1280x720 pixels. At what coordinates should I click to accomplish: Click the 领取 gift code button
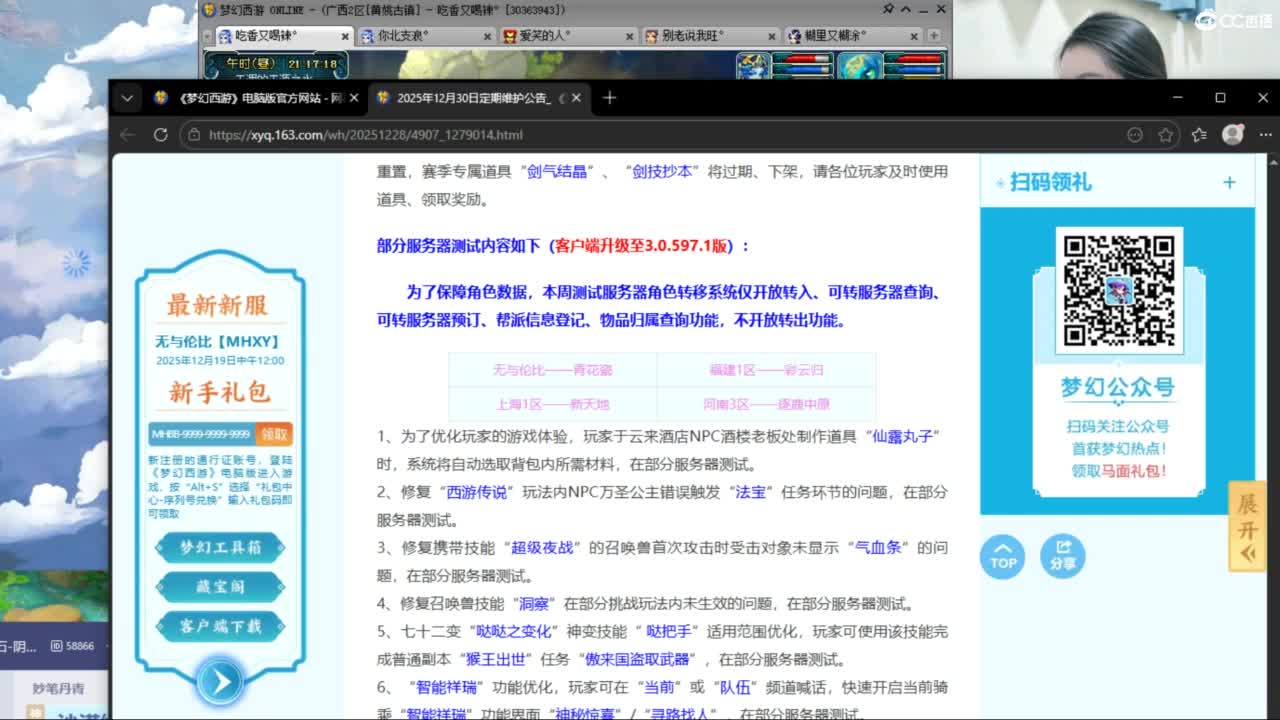tap(274, 434)
